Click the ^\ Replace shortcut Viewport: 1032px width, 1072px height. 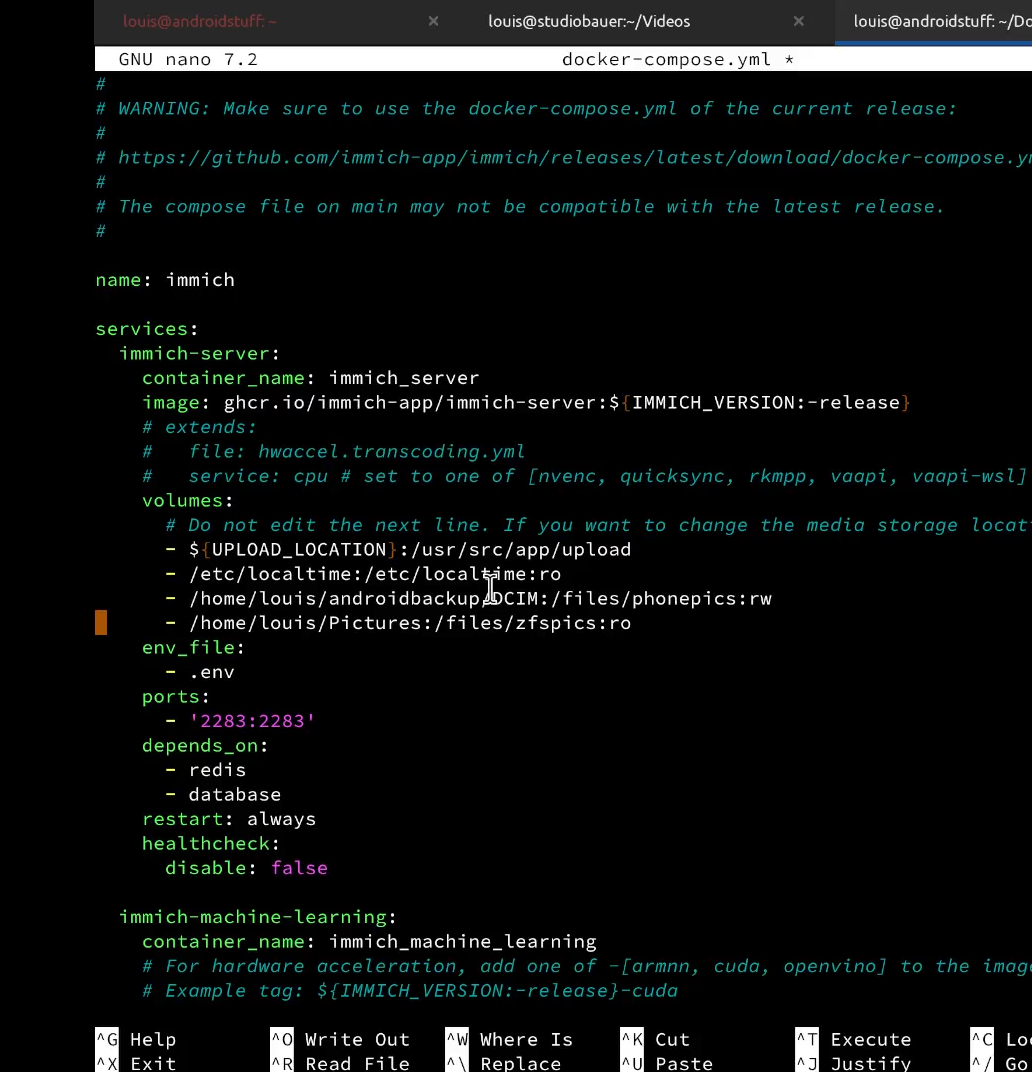[503, 1063]
